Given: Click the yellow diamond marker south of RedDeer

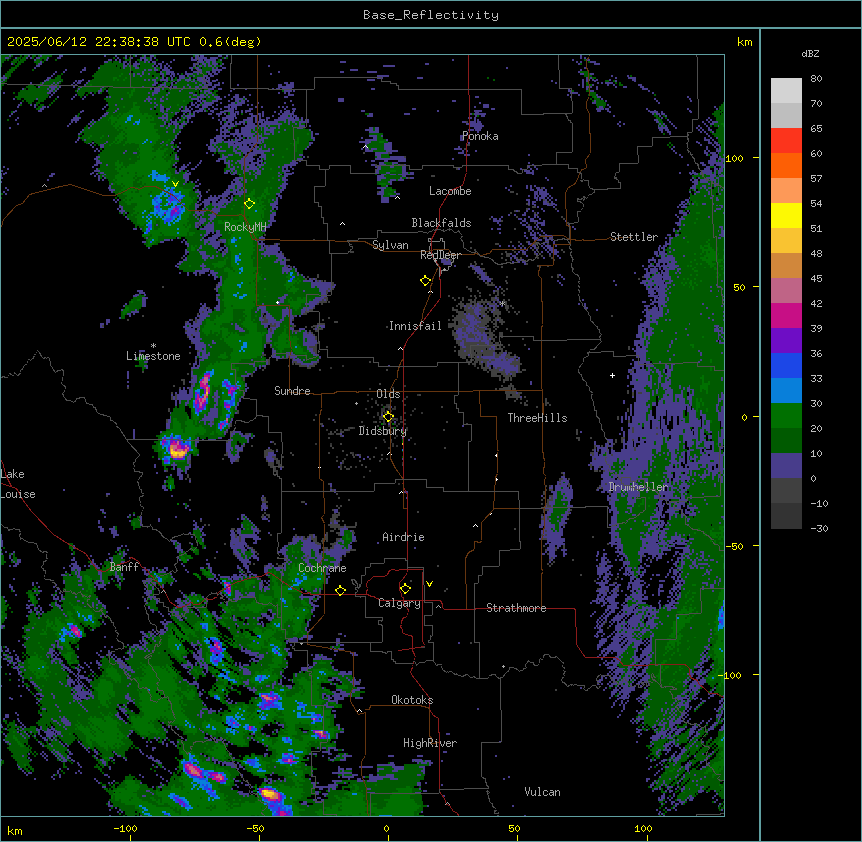Looking at the screenshot, I should click(x=425, y=281).
